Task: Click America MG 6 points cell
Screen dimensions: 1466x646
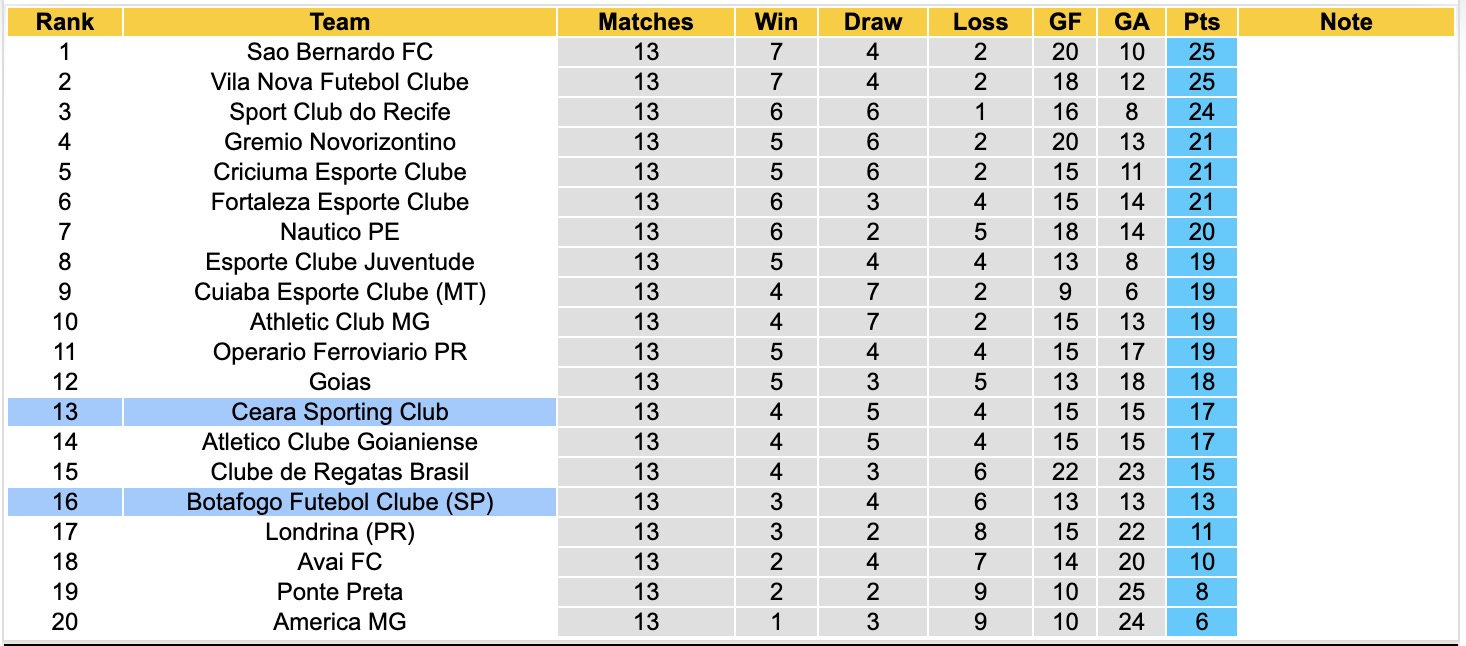Action: point(1201,622)
